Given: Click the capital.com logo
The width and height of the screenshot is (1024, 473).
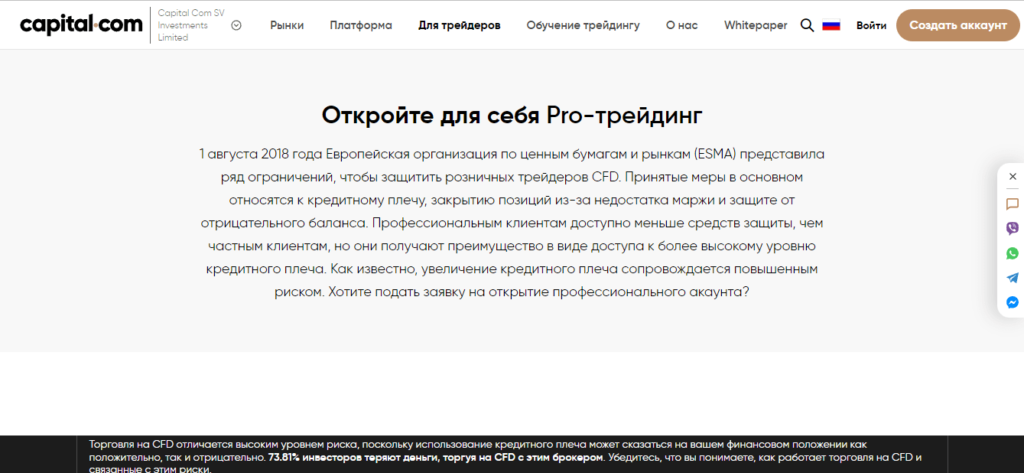Looking at the screenshot, I should coord(81,25).
